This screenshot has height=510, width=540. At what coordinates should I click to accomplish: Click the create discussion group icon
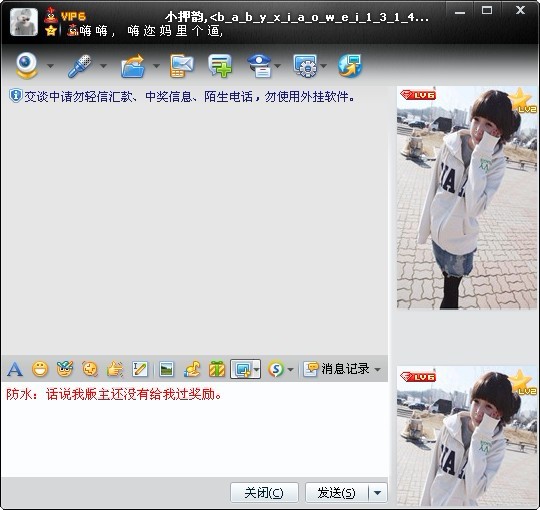[220, 65]
